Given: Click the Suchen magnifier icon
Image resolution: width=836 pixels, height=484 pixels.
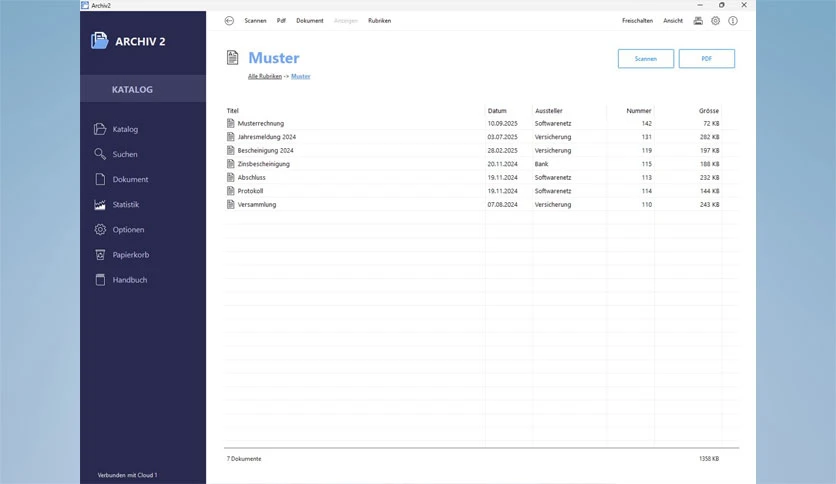Looking at the screenshot, I should coord(100,154).
